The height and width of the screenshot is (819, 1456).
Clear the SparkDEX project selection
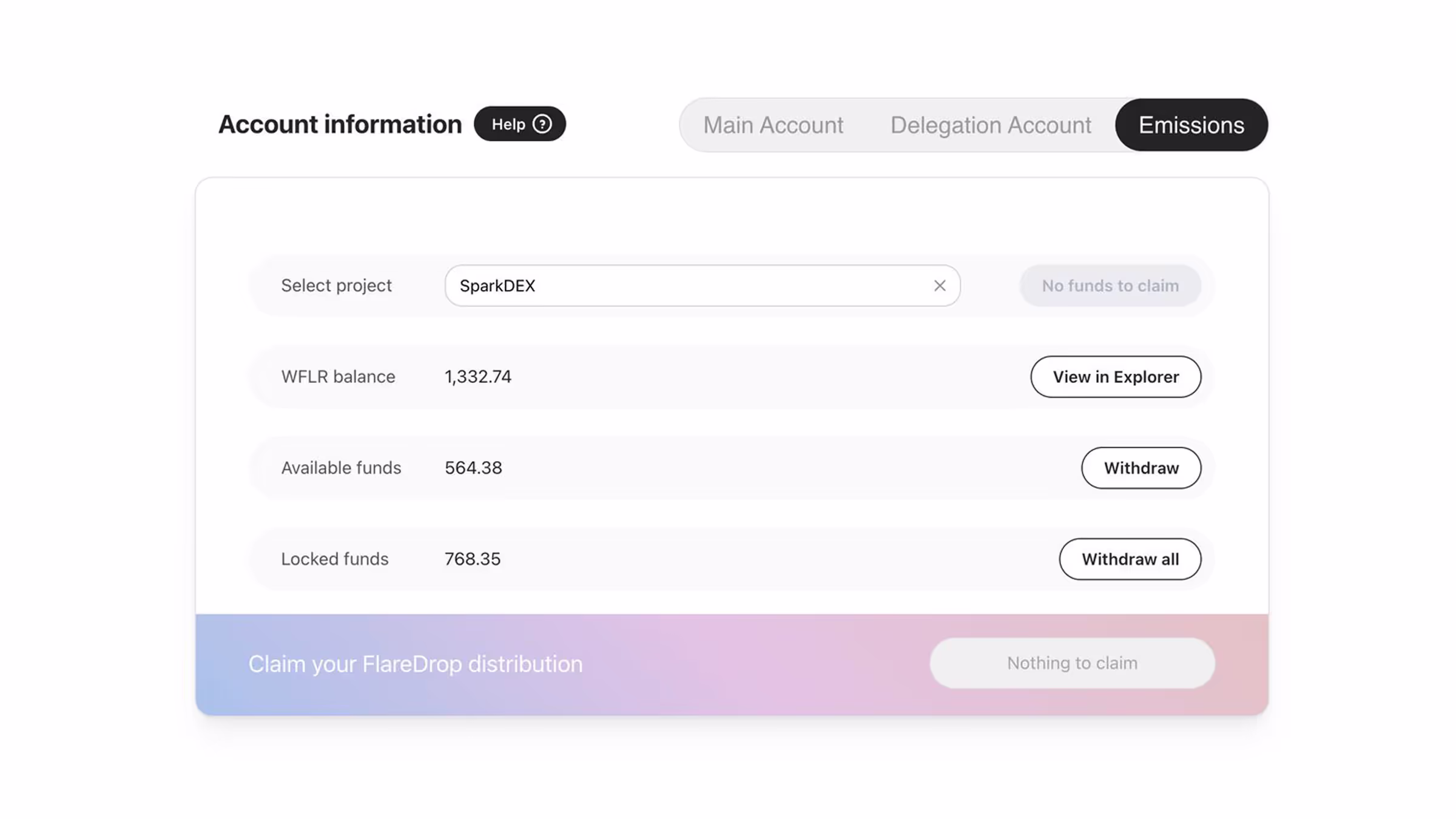click(x=939, y=286)
